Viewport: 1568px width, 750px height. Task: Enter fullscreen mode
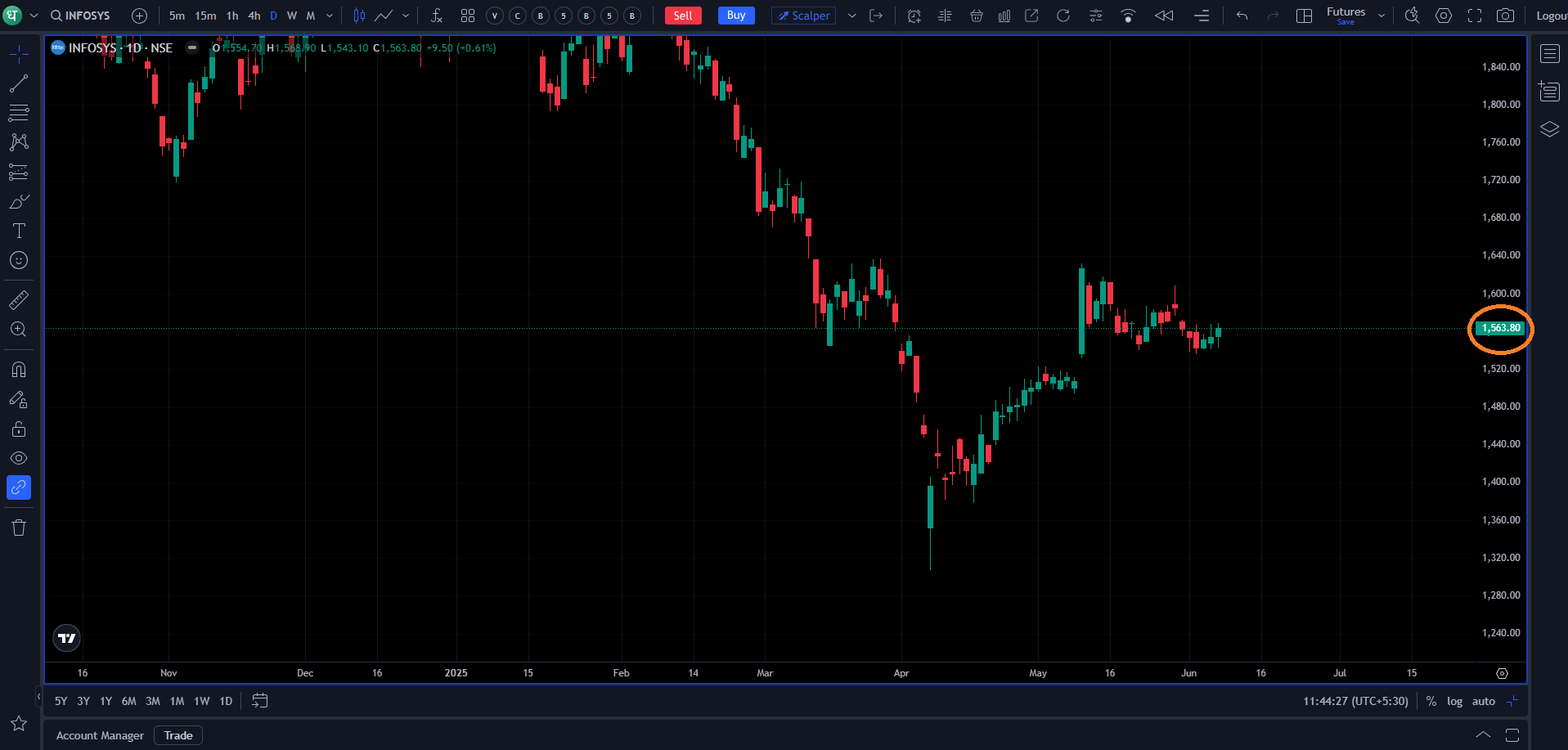click(1475, 16)
